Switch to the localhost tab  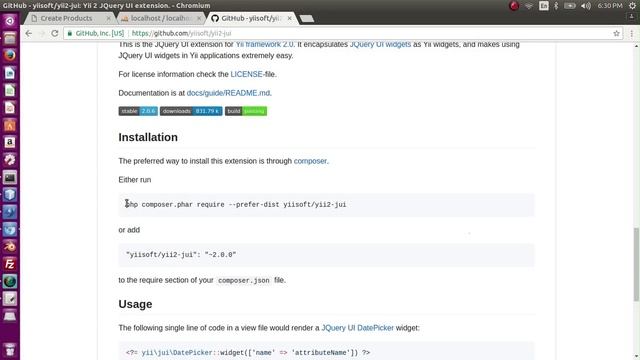[160, 18]
